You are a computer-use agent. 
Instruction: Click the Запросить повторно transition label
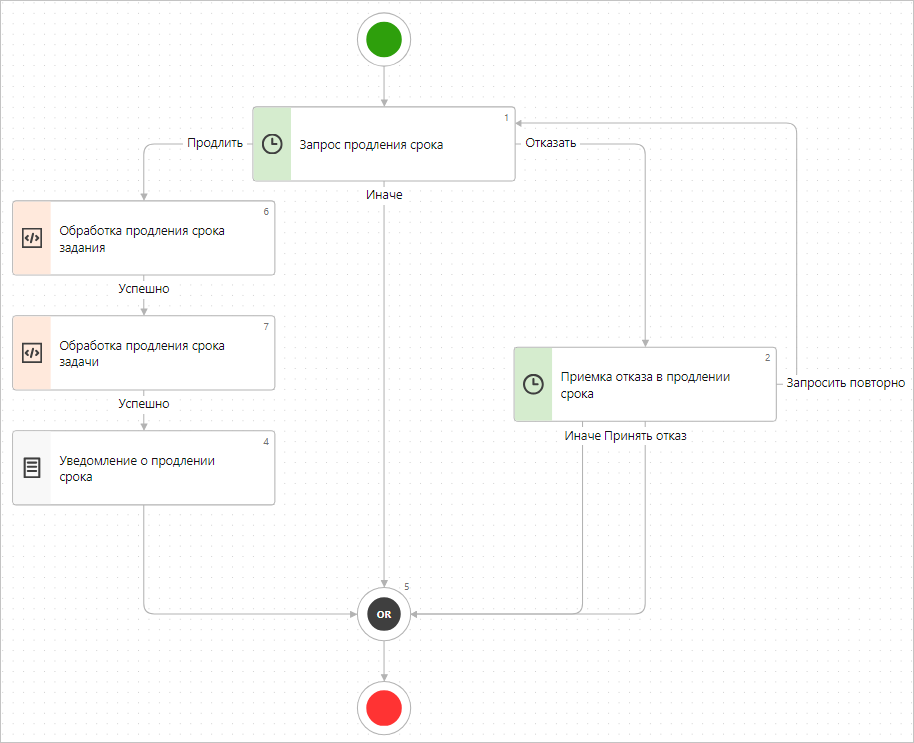[845, 383]
